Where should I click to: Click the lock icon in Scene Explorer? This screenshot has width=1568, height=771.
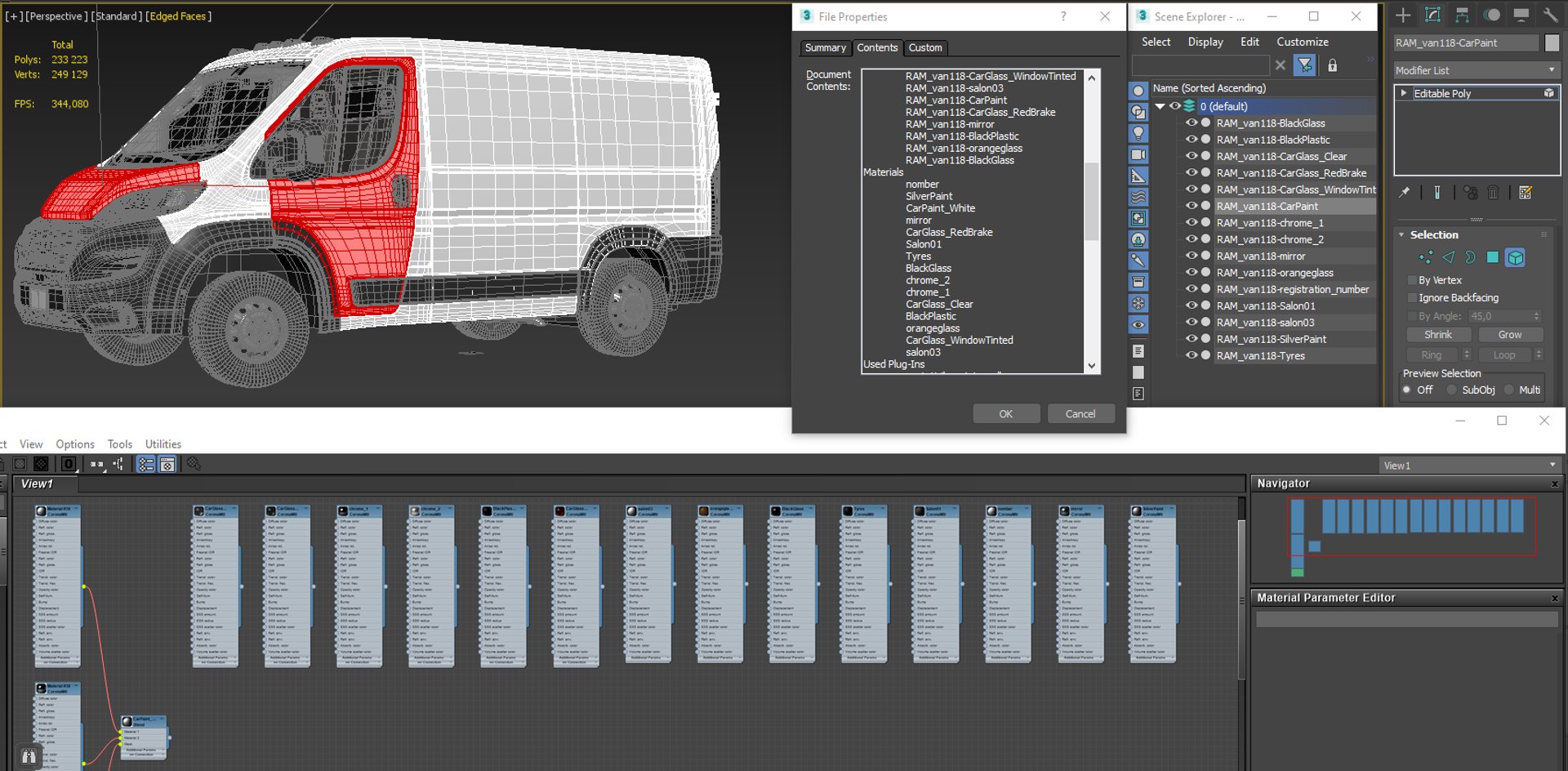point(1332,66)
